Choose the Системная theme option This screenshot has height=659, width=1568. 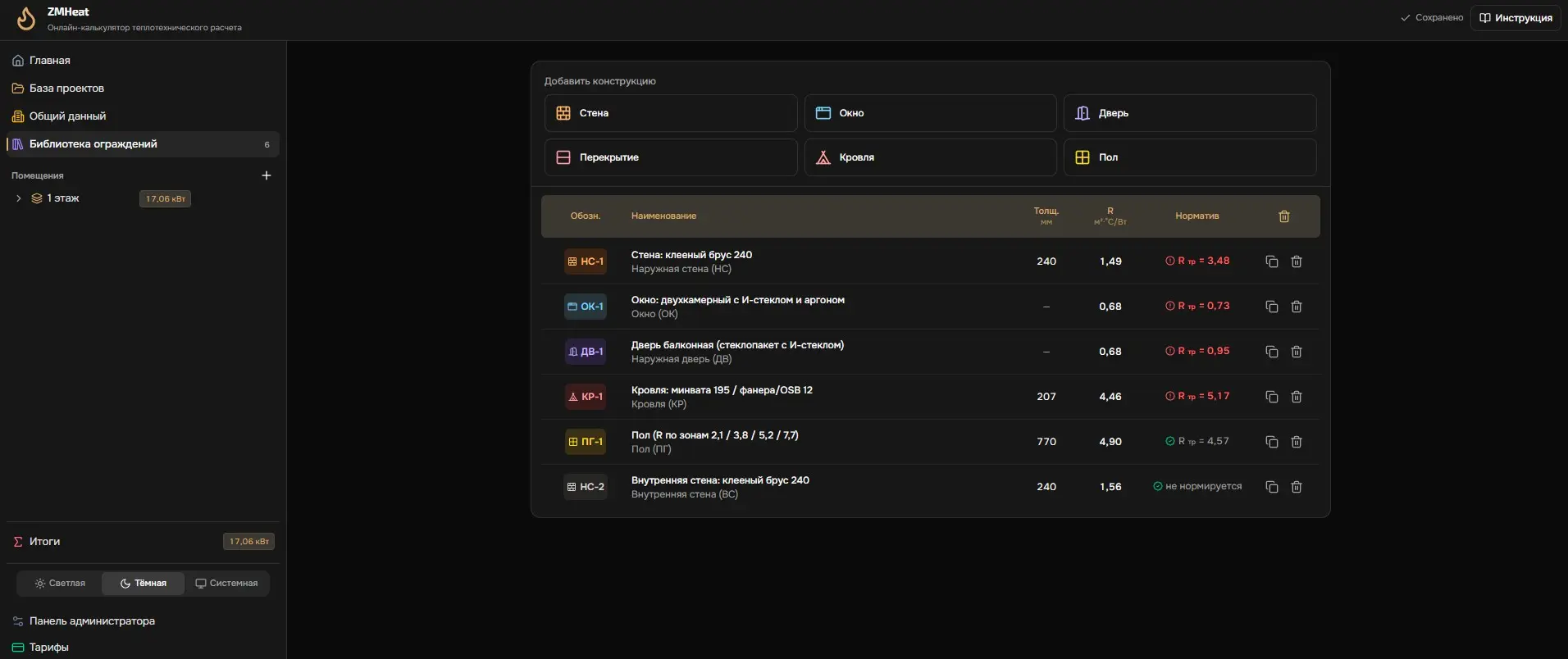[226, 584]
